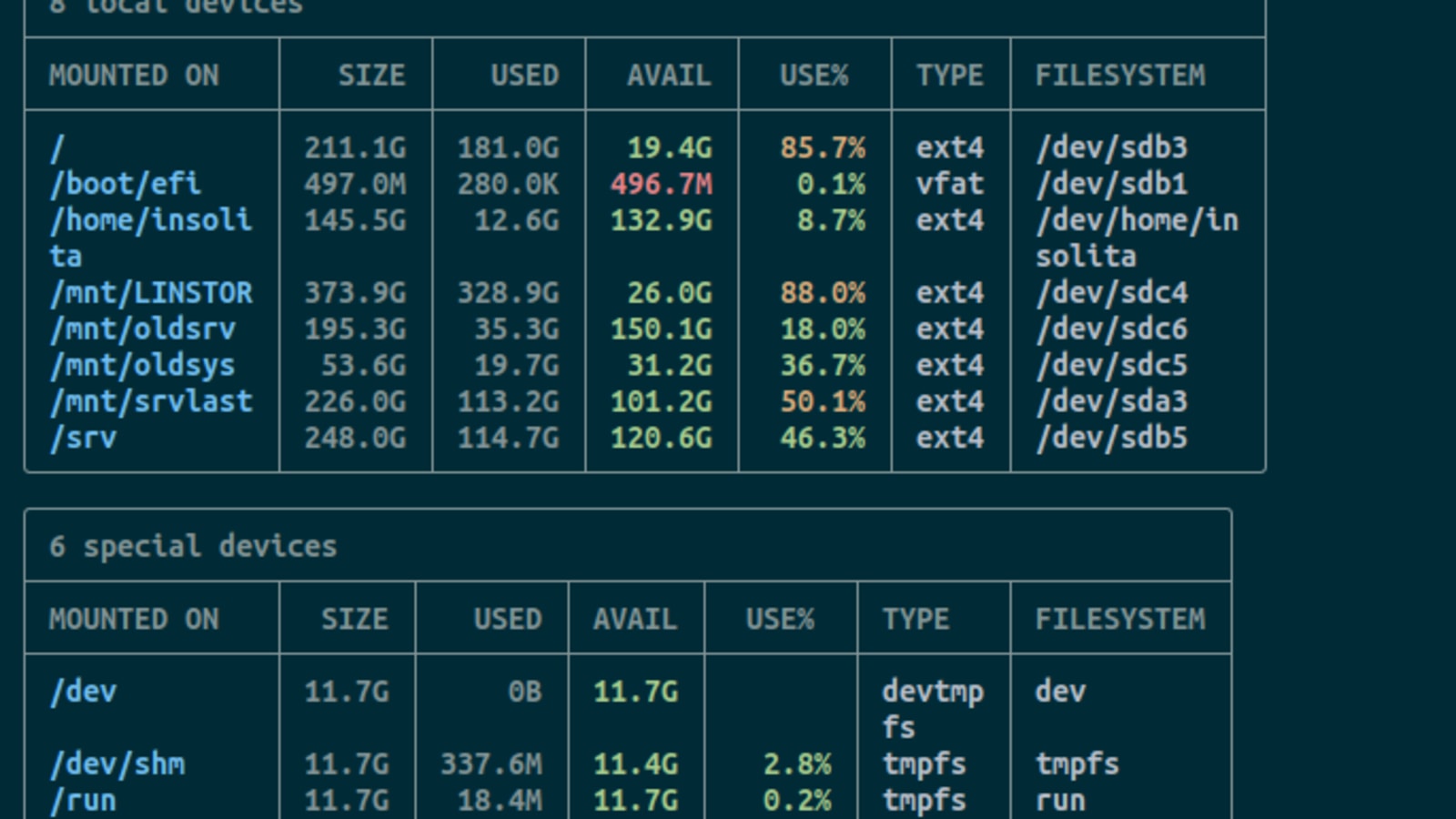The image size is (1456, 819).
Task: Click the MOUNTED ON header in special devices table
Action: tap(134, 619)
